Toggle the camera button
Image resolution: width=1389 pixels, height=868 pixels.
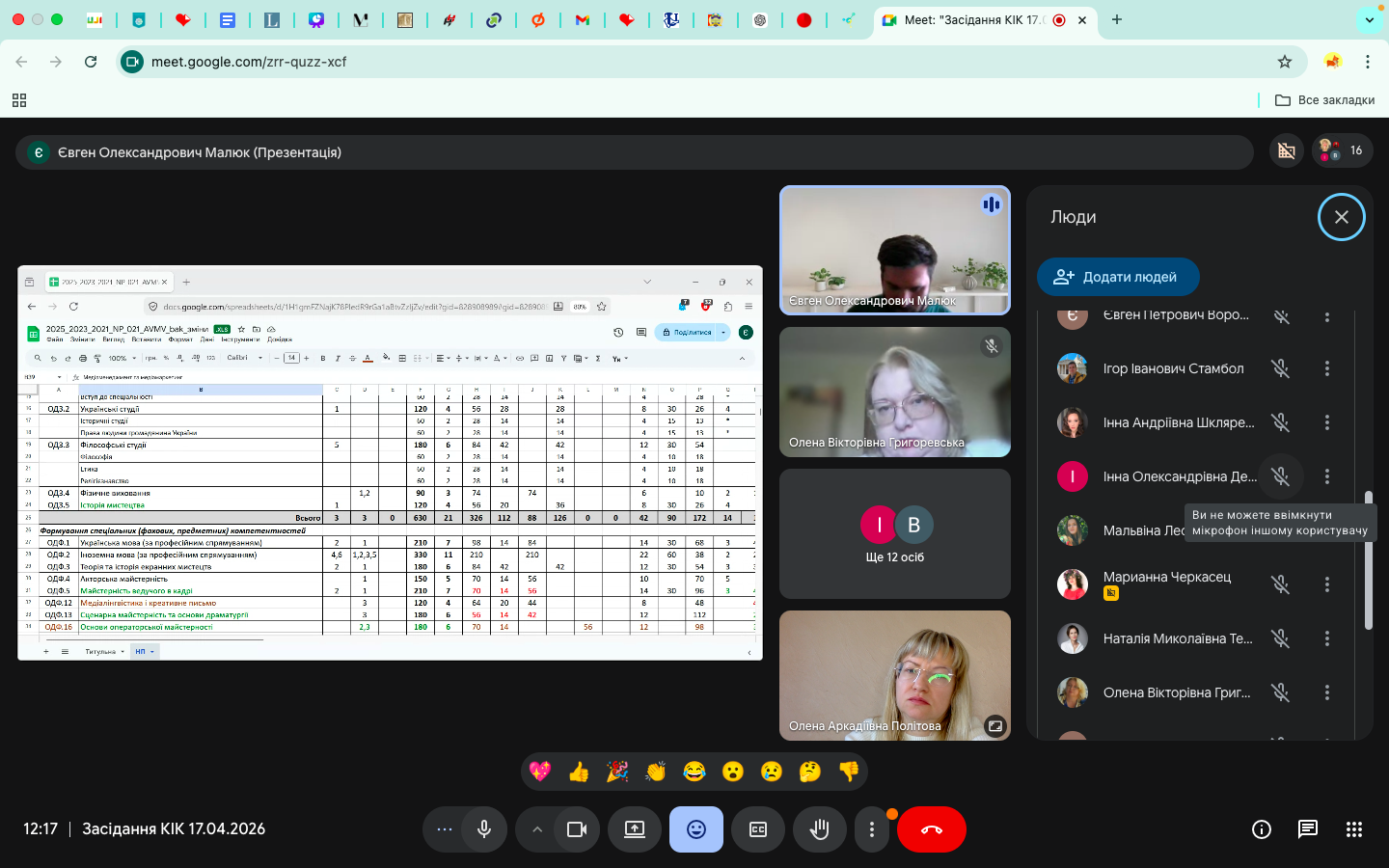(x=577, y=829)
